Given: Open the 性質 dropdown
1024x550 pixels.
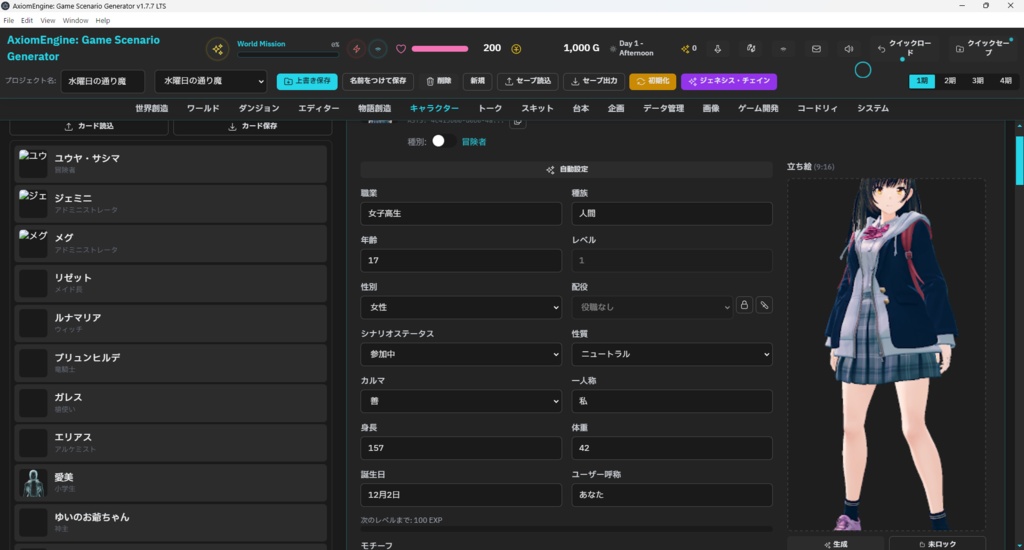Looking at the screenshot, I should click(x=672, y=354).
